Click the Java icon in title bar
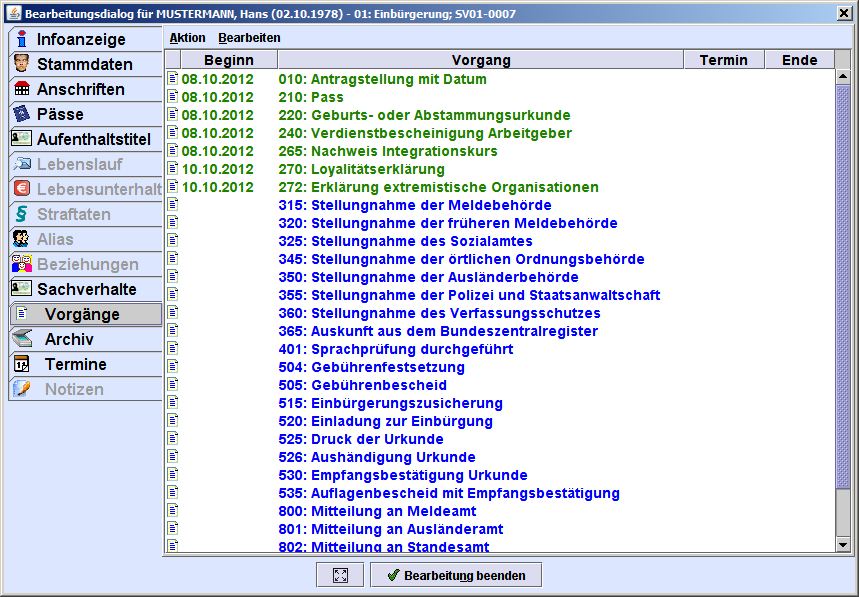The image size is (859, 597). [x=14, y=13]
